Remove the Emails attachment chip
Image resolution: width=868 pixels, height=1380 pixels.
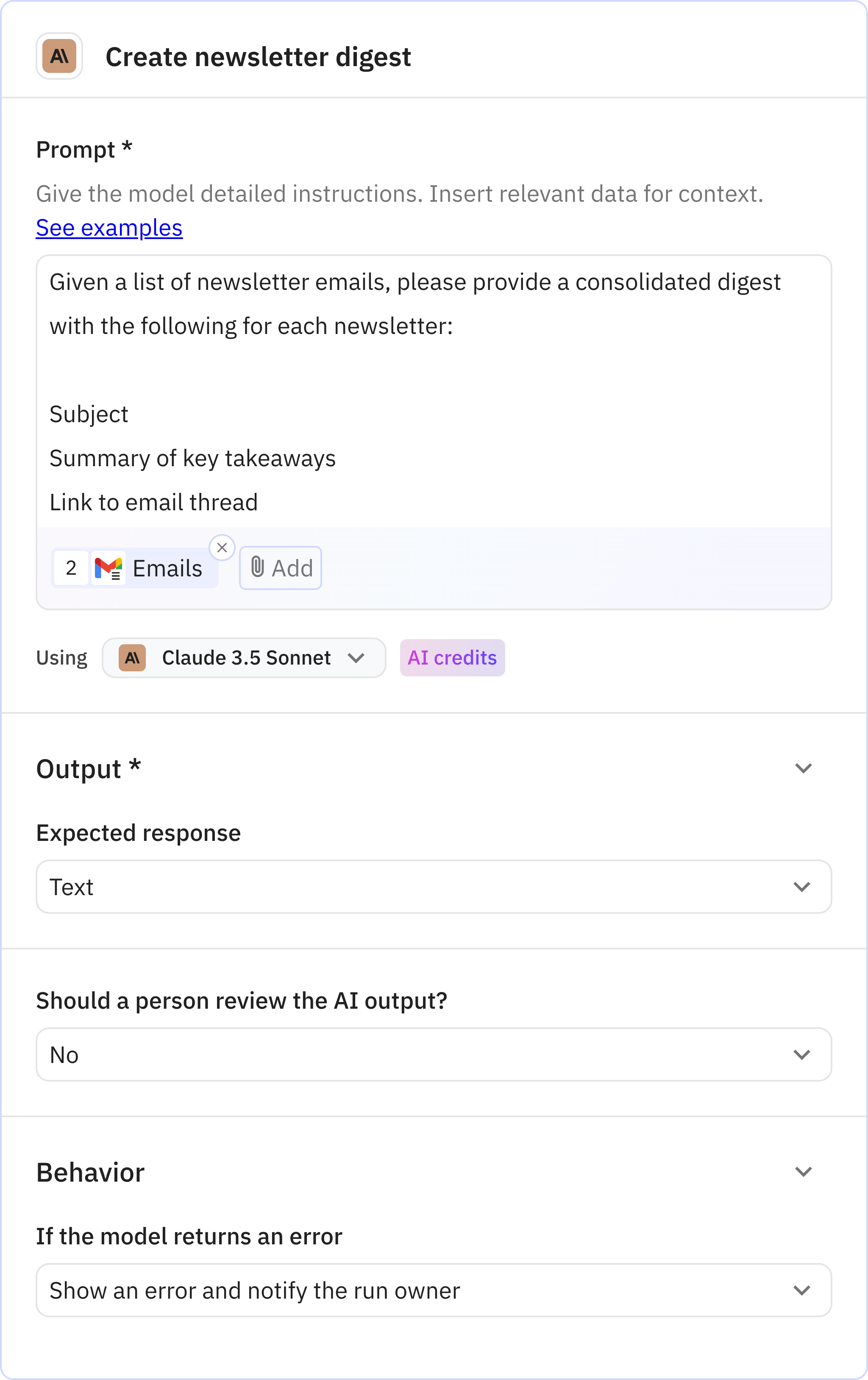pyautogui.click(x=223, y=547)
